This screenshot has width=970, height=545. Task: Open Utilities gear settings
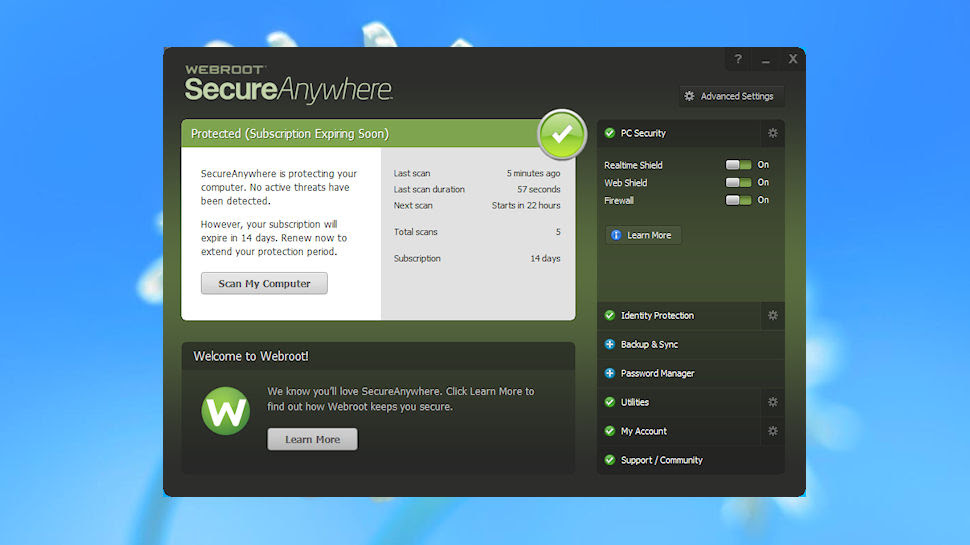coord(773,402)
